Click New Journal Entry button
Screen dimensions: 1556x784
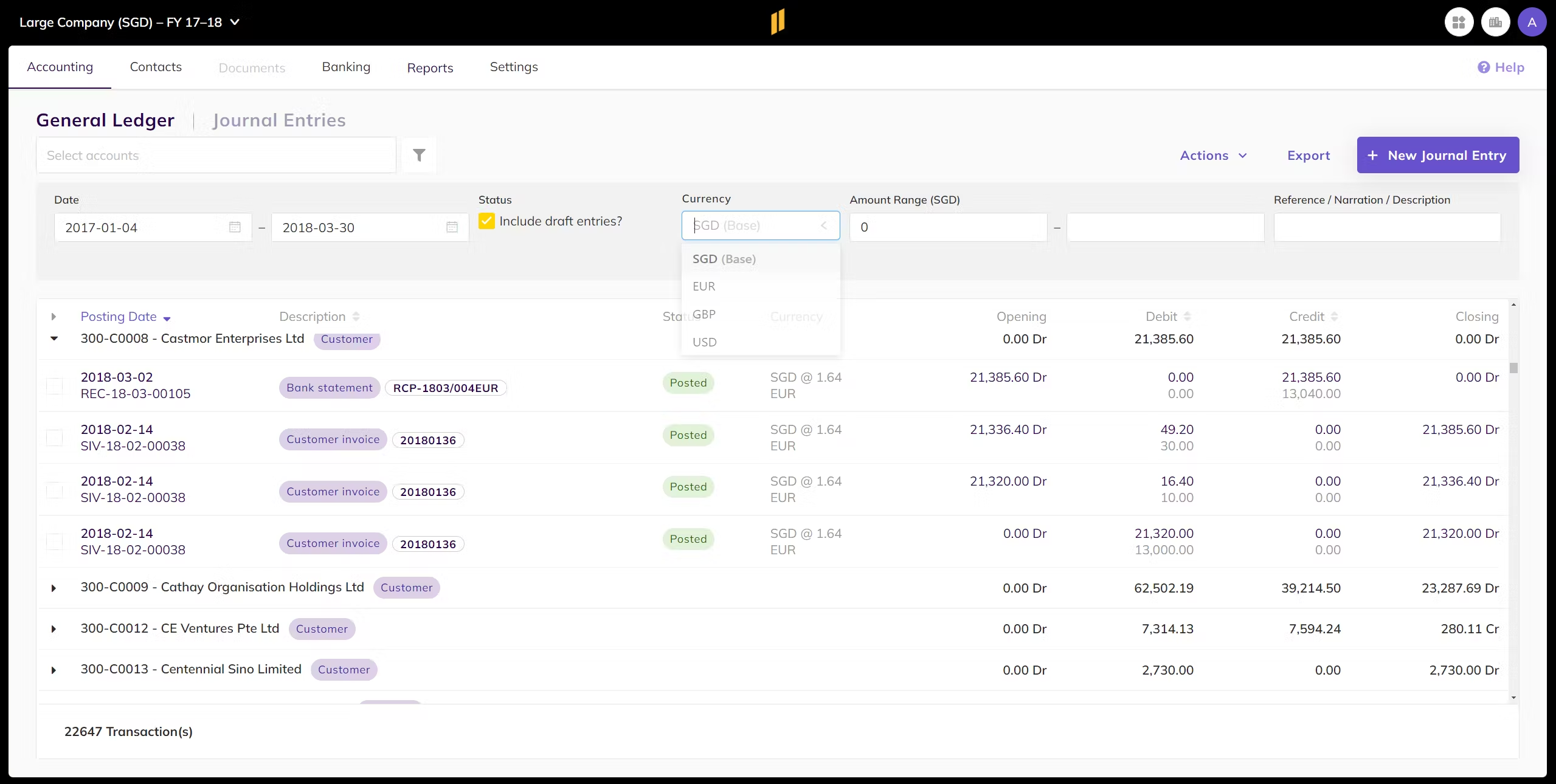pos(1437,156)
